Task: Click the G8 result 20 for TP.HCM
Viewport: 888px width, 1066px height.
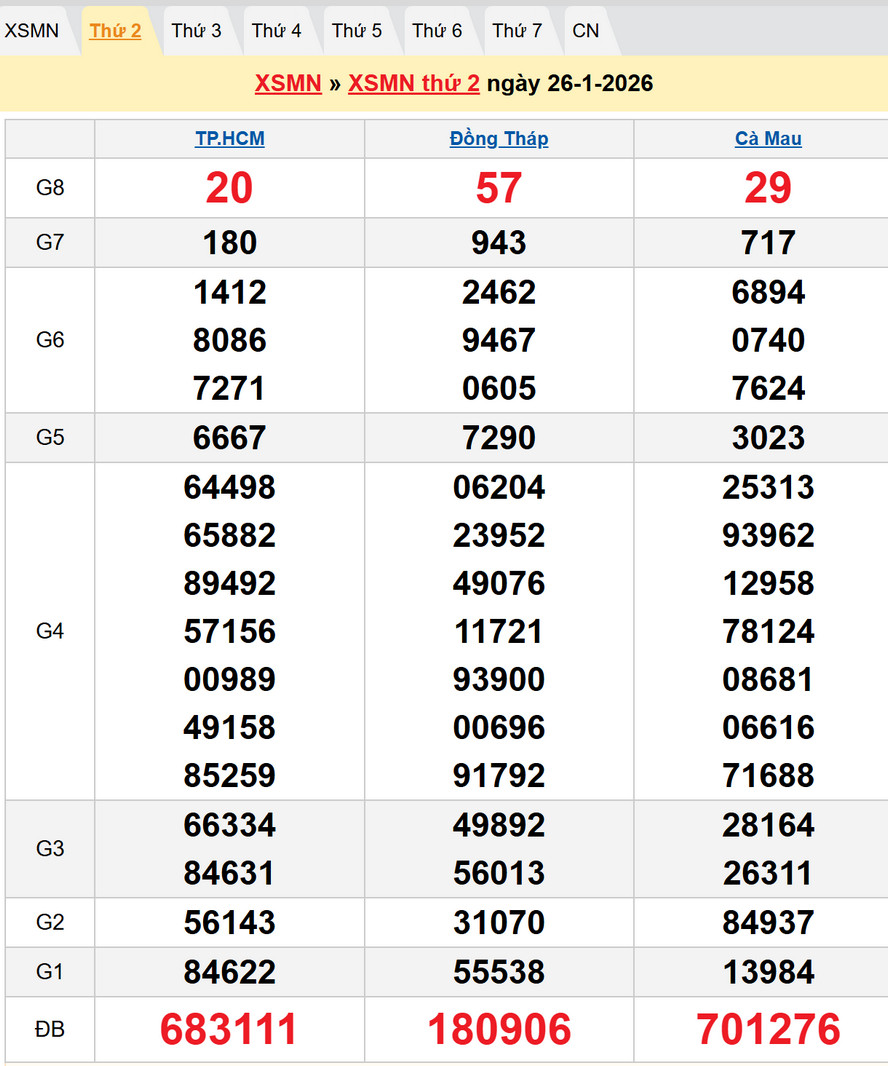Action: [229, 188]
